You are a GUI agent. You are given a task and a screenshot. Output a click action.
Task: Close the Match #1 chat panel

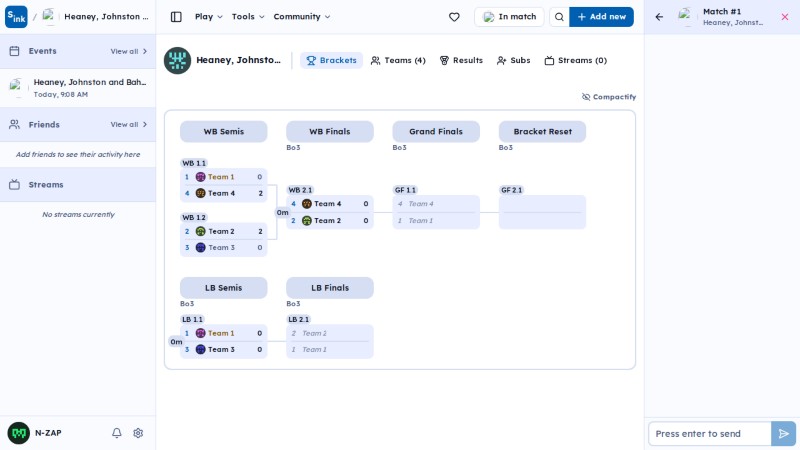(785, 17)
